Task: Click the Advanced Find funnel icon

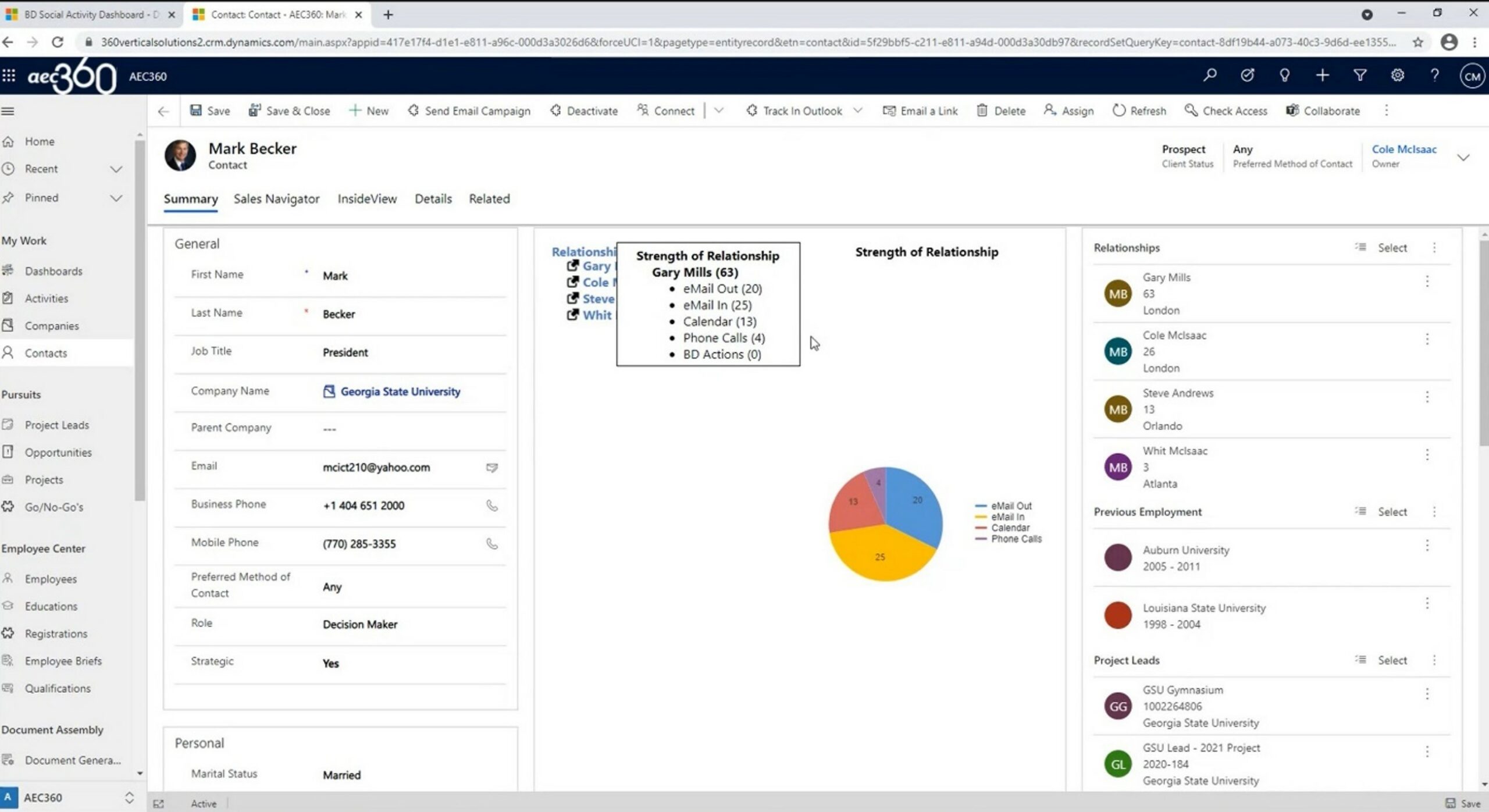Action: point(1359,76)
